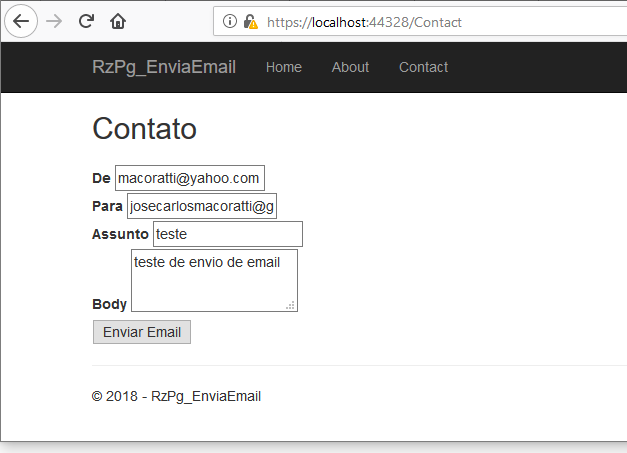Viewport: 627px width, 453px height.
Task: Click the browser back arrow button
Action: (x=21, y=21)
